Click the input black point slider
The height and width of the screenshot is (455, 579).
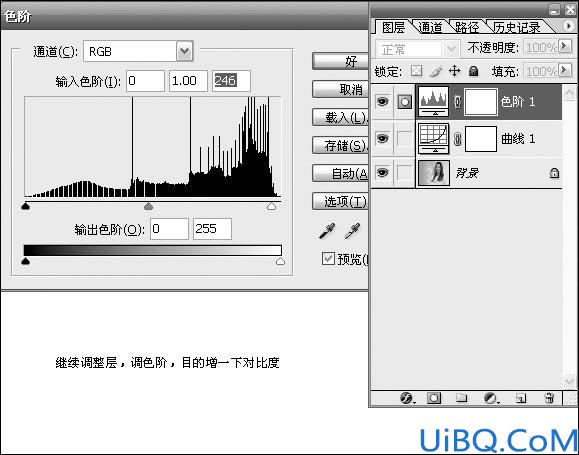tap(25, 206)
